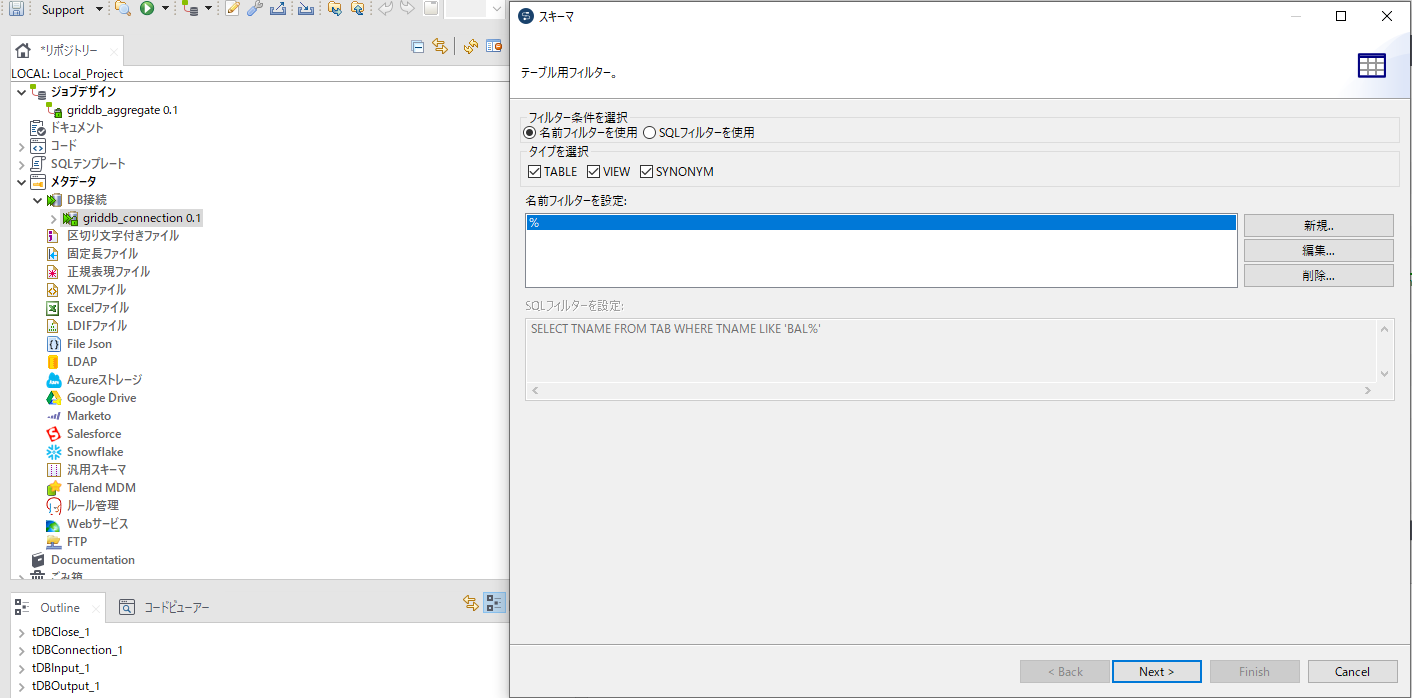
Task: Click the collapse all icon in repository panel
Action: coord(418,46)
